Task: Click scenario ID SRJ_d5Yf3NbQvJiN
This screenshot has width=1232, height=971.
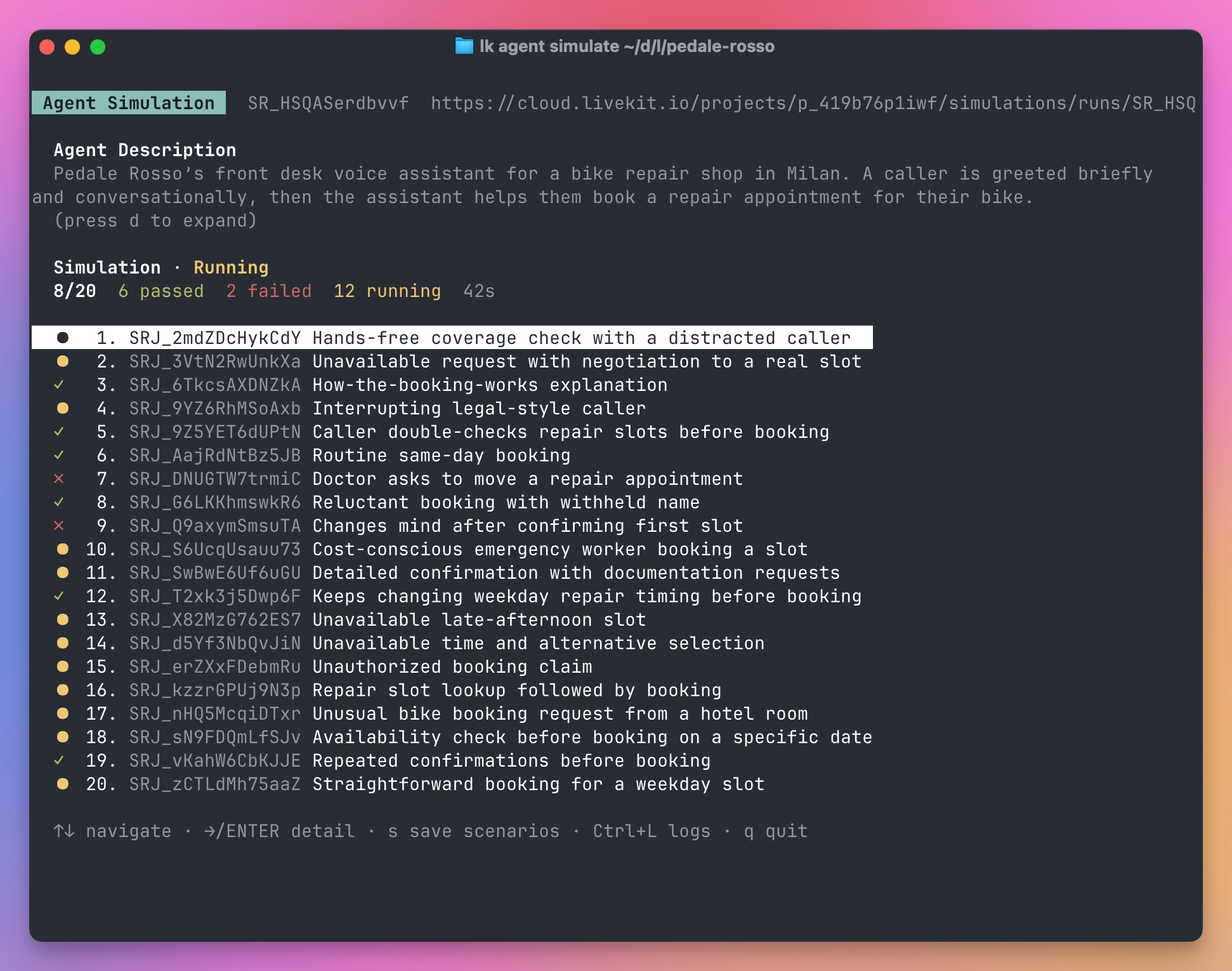Action: click(x=215, y=643)
